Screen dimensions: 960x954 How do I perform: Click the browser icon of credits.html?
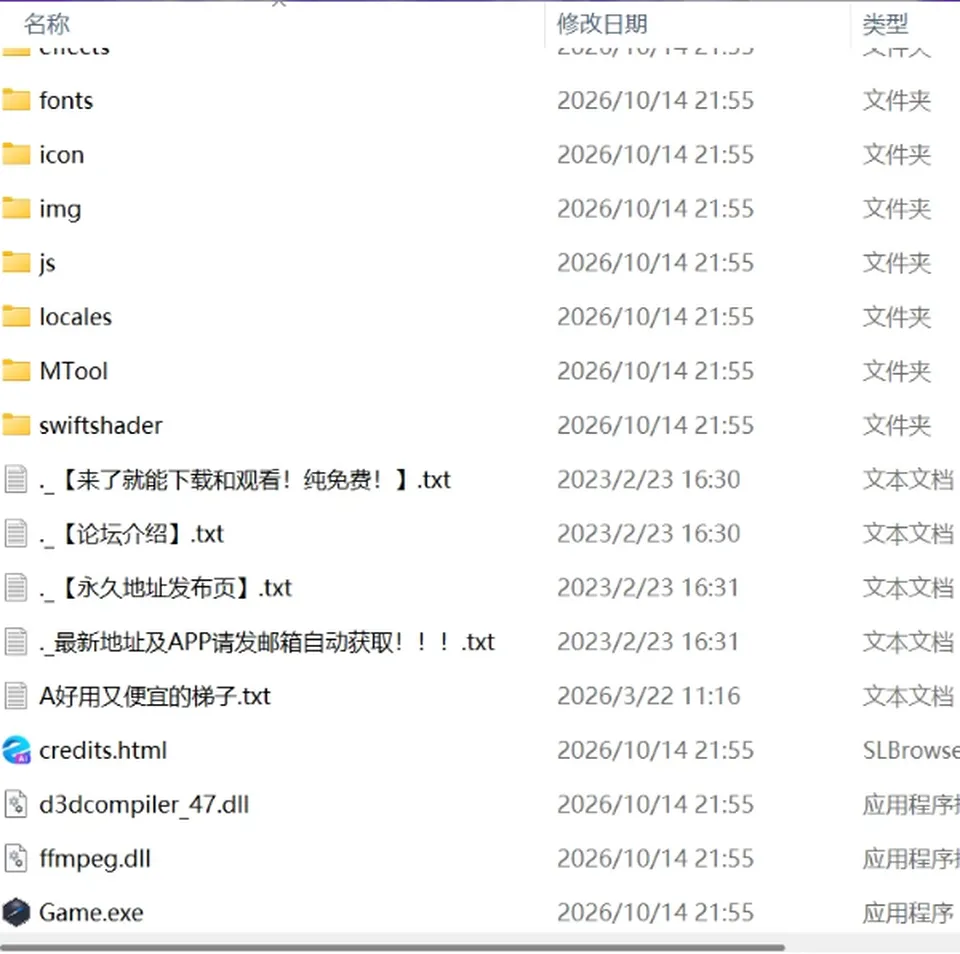[16, 750]
